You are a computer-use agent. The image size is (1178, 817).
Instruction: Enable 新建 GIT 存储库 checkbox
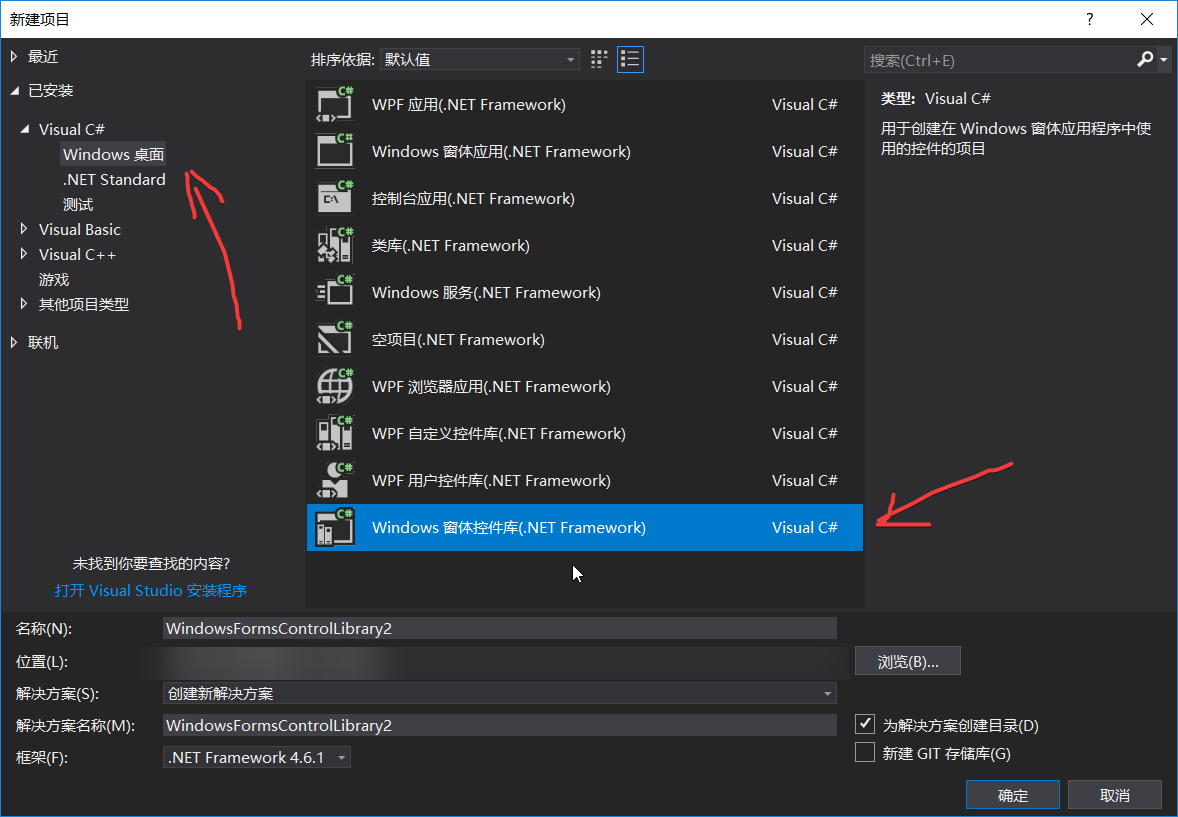865,752
